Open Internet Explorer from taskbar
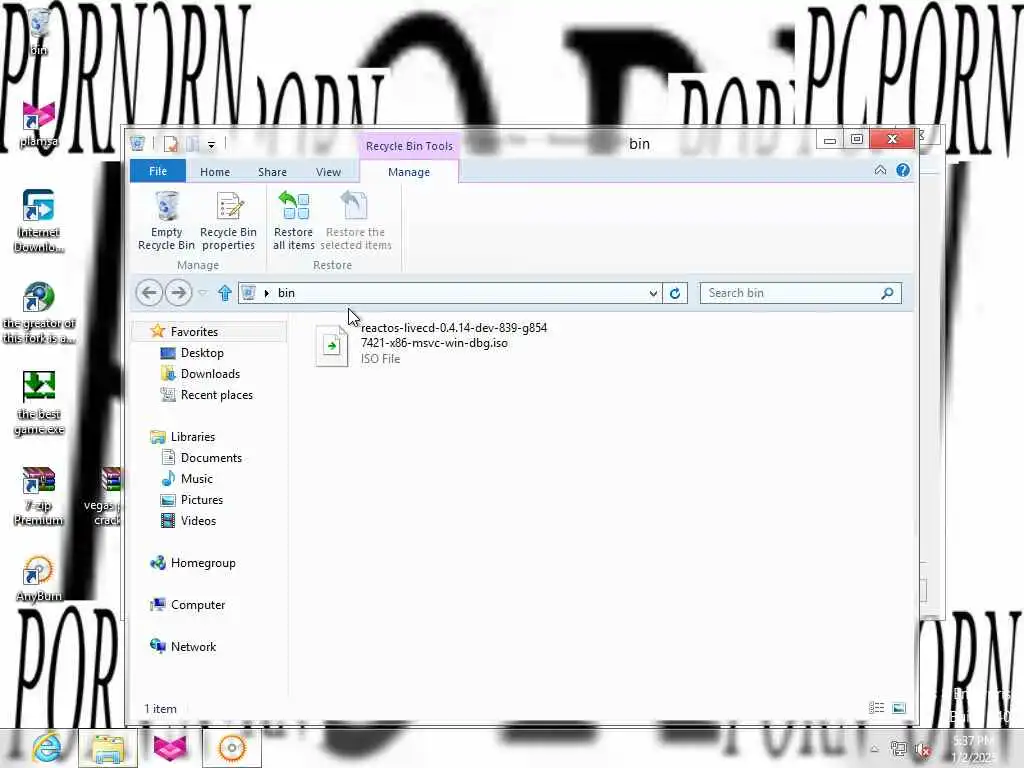 [47, 748]
